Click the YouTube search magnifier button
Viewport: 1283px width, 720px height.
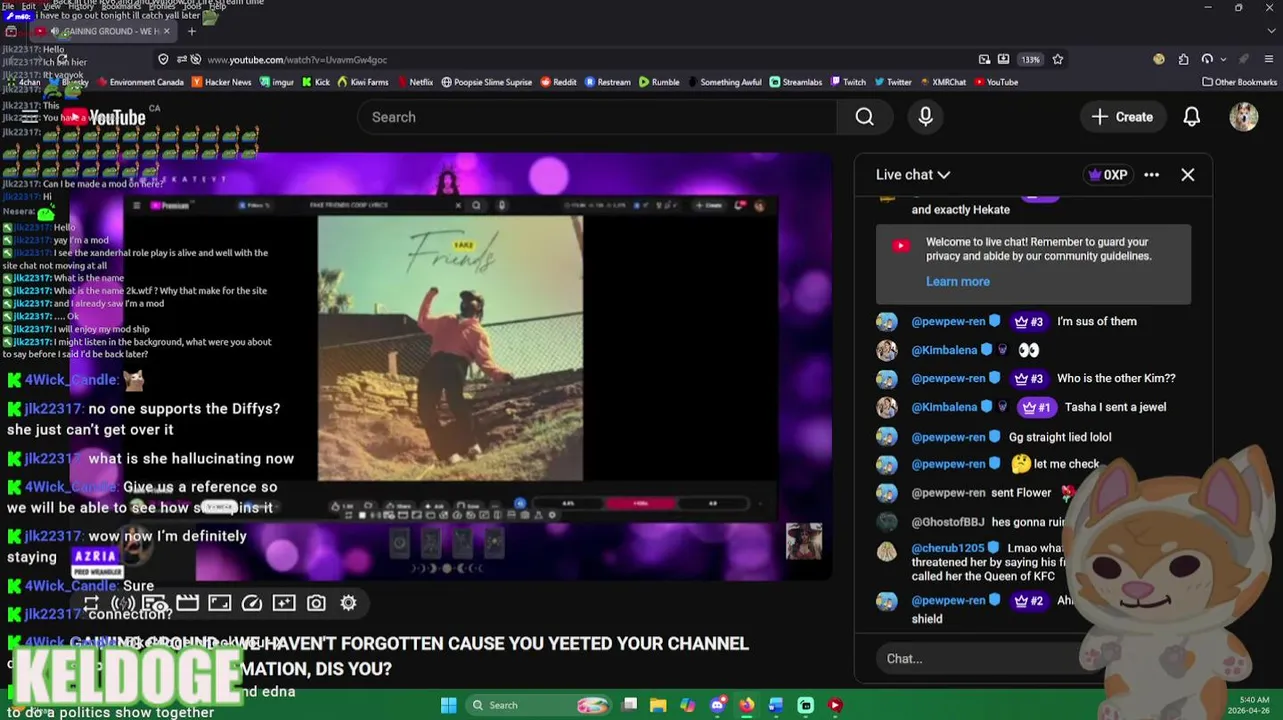pyautogui.click(x=864, y=117)
